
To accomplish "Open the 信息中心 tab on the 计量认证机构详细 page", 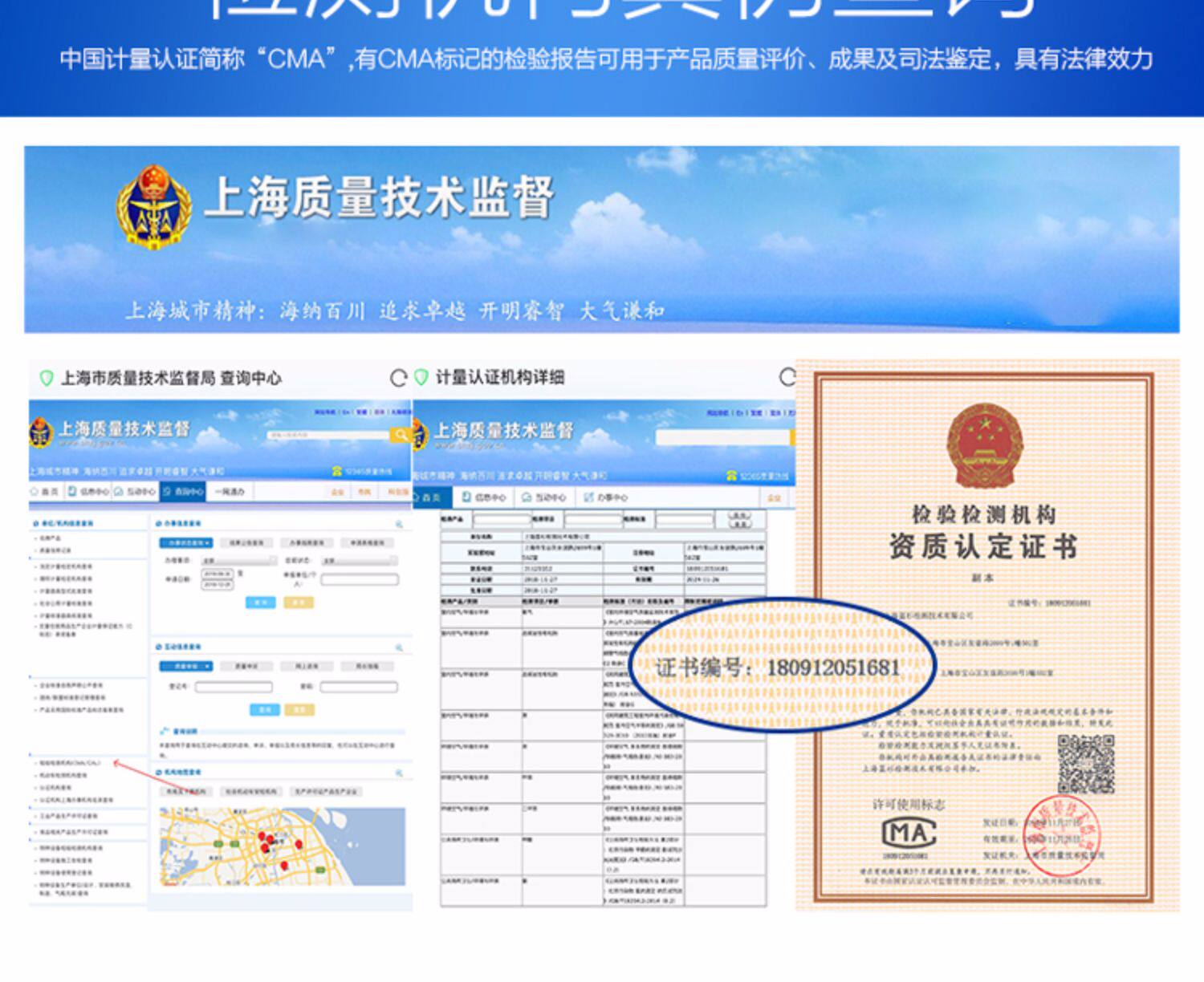I will (485, 497).
